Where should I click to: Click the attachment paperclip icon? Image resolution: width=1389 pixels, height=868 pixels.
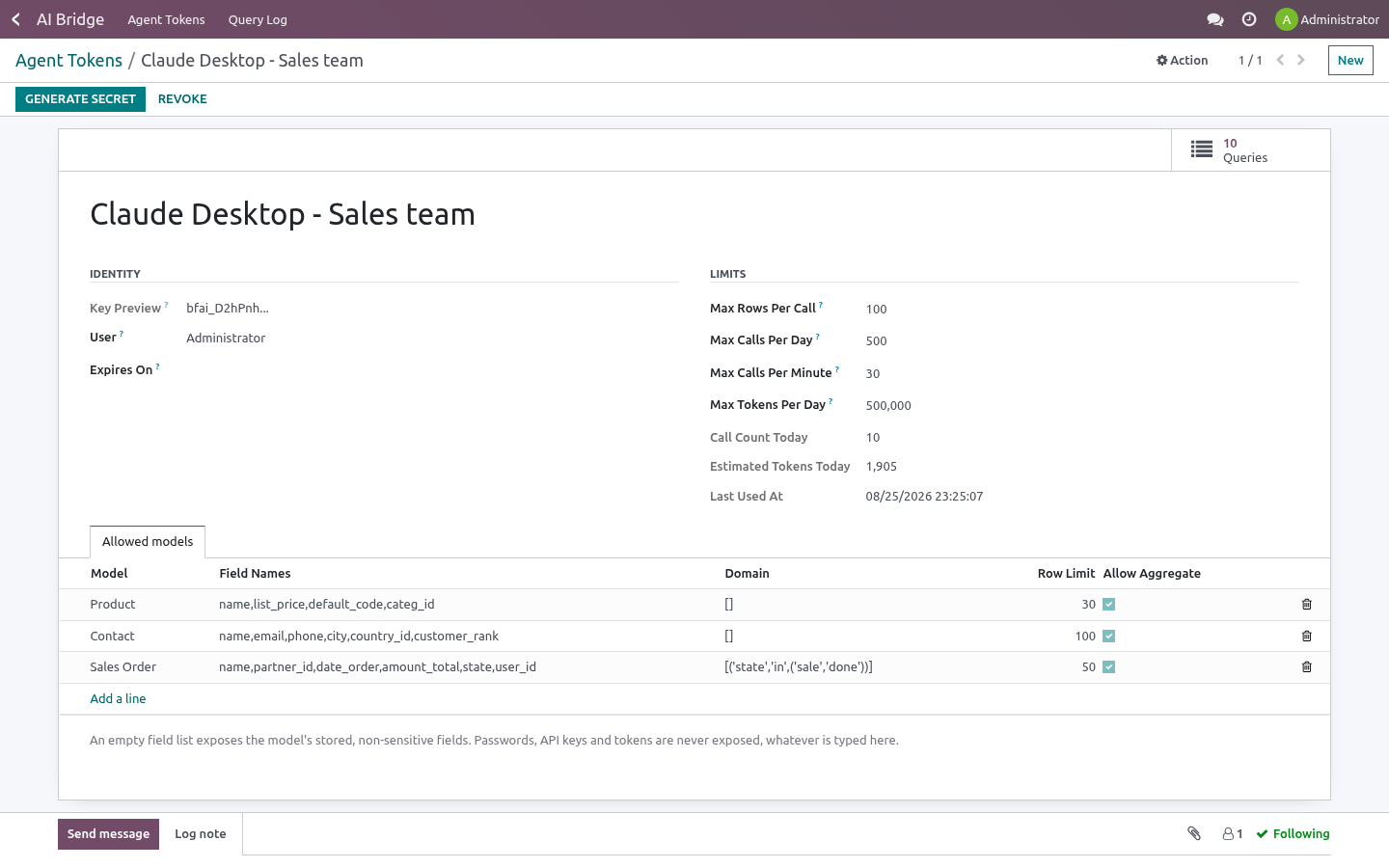[x=1194, y=834]
